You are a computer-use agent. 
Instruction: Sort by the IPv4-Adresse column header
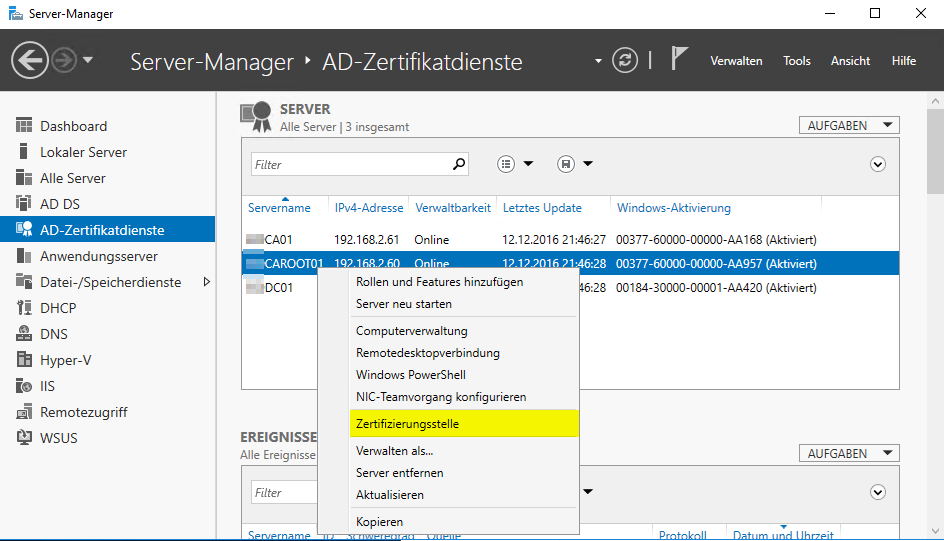point(368,208)
